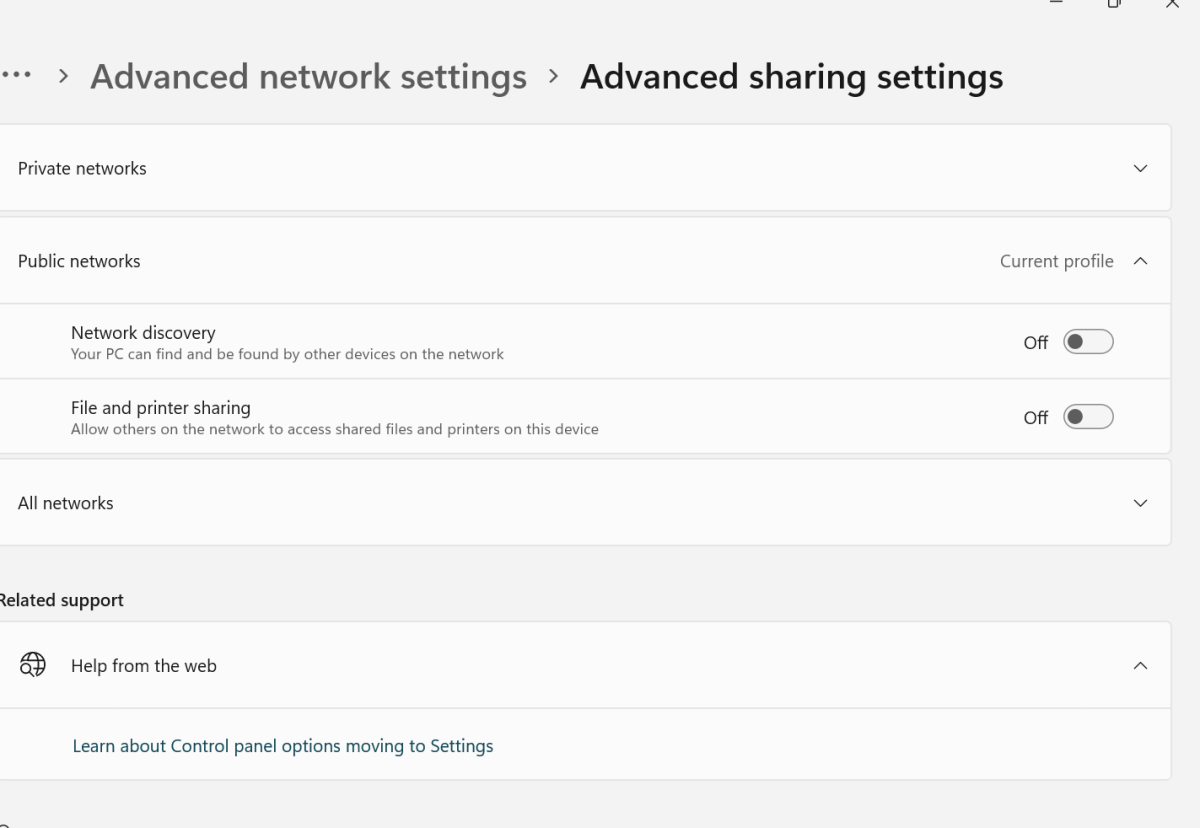Expand Private networks with its chevron
Viewport: 1200px width, 828px height.
1140,168
